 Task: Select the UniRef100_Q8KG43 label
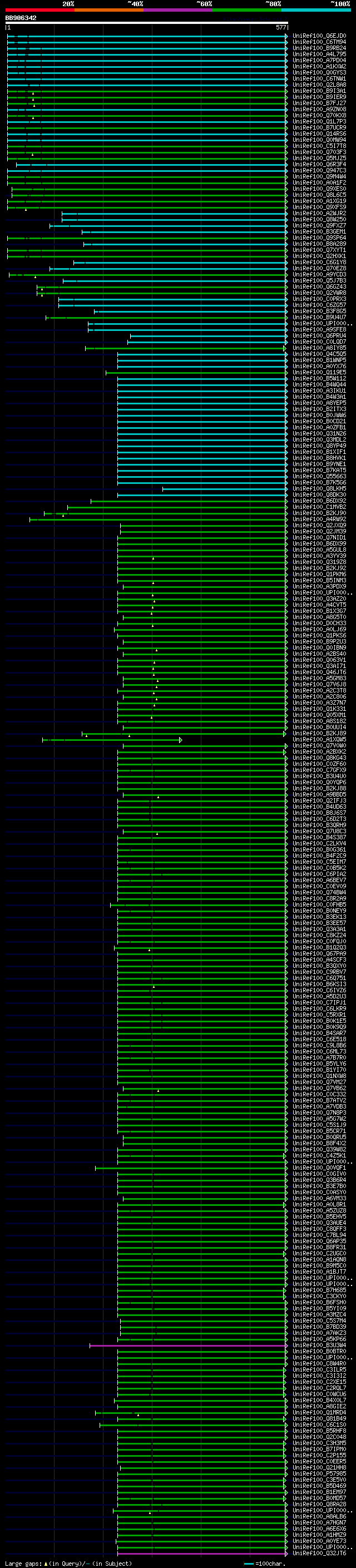(x=319, y=758)
